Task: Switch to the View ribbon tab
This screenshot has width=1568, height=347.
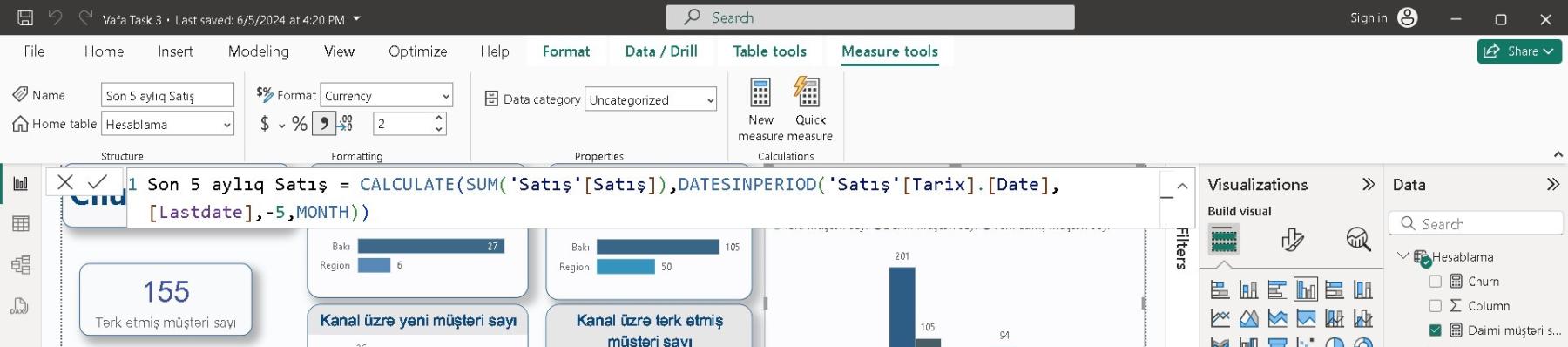Action: (x=339, y=51)
